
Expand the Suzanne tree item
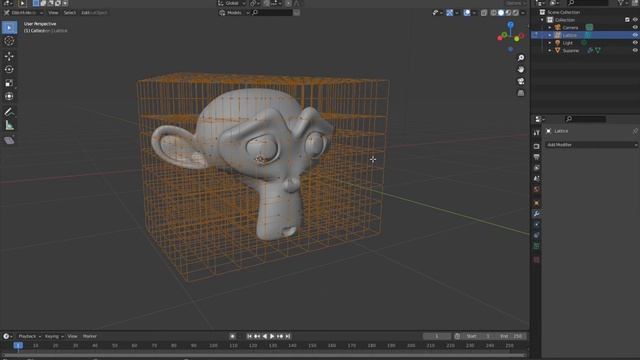tap(550, 51)
